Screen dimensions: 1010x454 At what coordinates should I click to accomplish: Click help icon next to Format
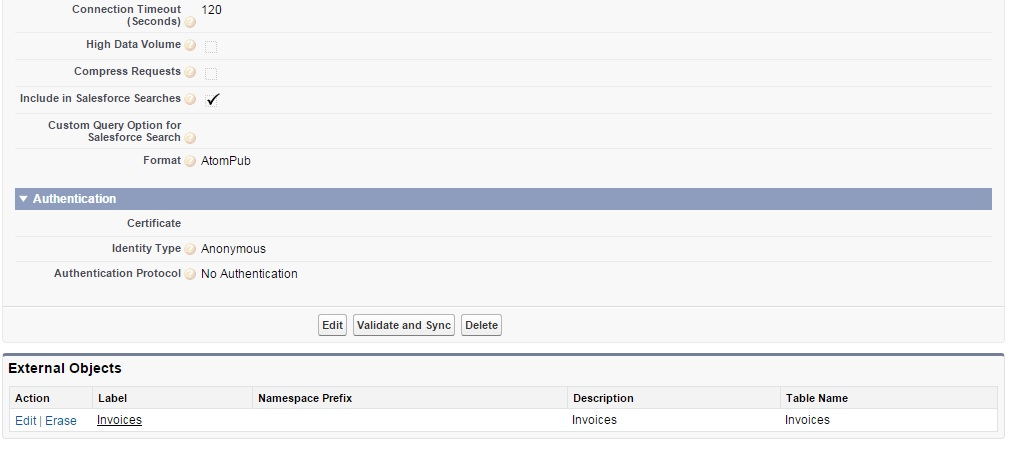click(x=190, y=161)
